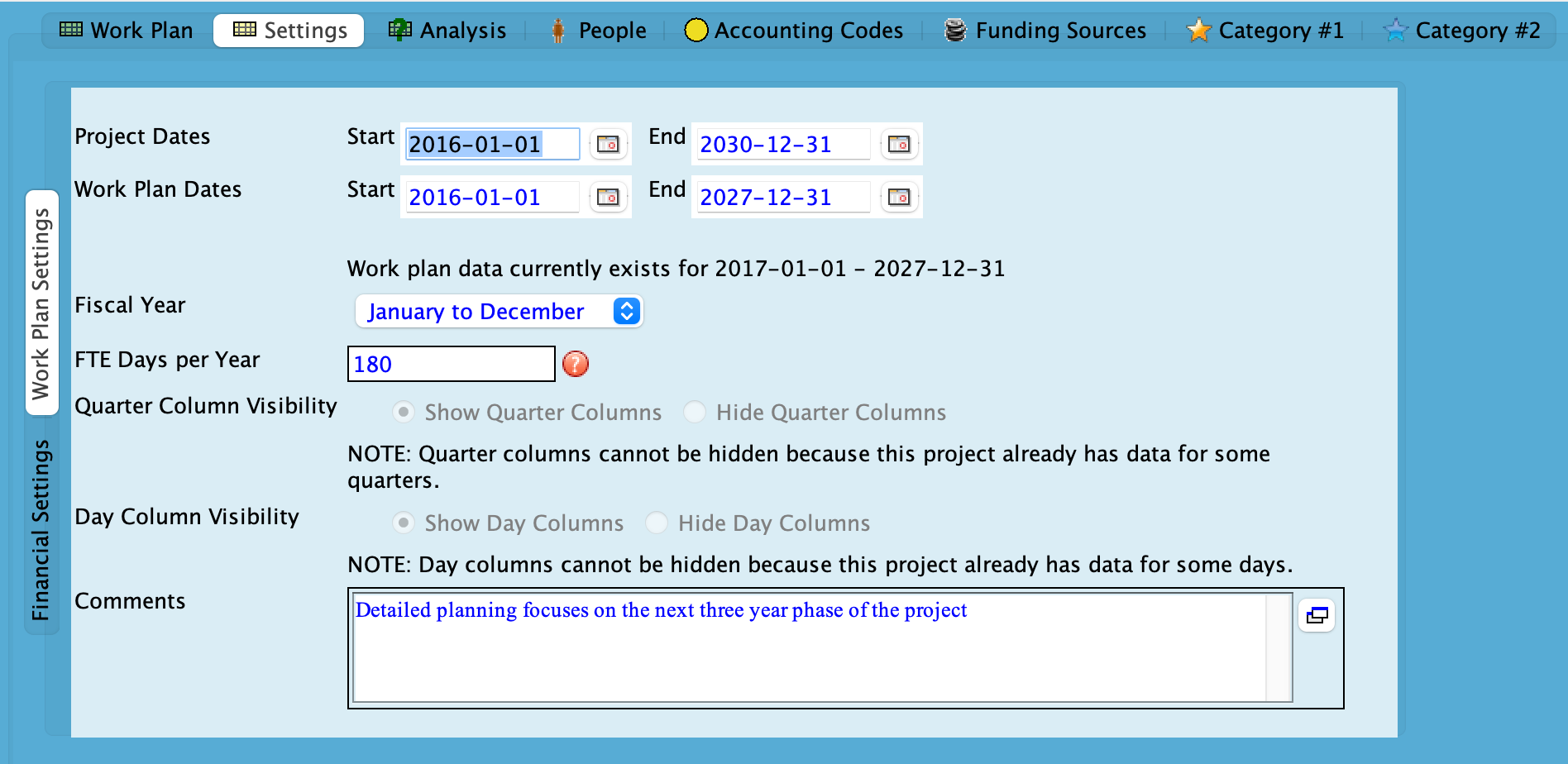Screen dimensions: 1568x764
Task: Click inside the Comments text area
Action: 809,653
